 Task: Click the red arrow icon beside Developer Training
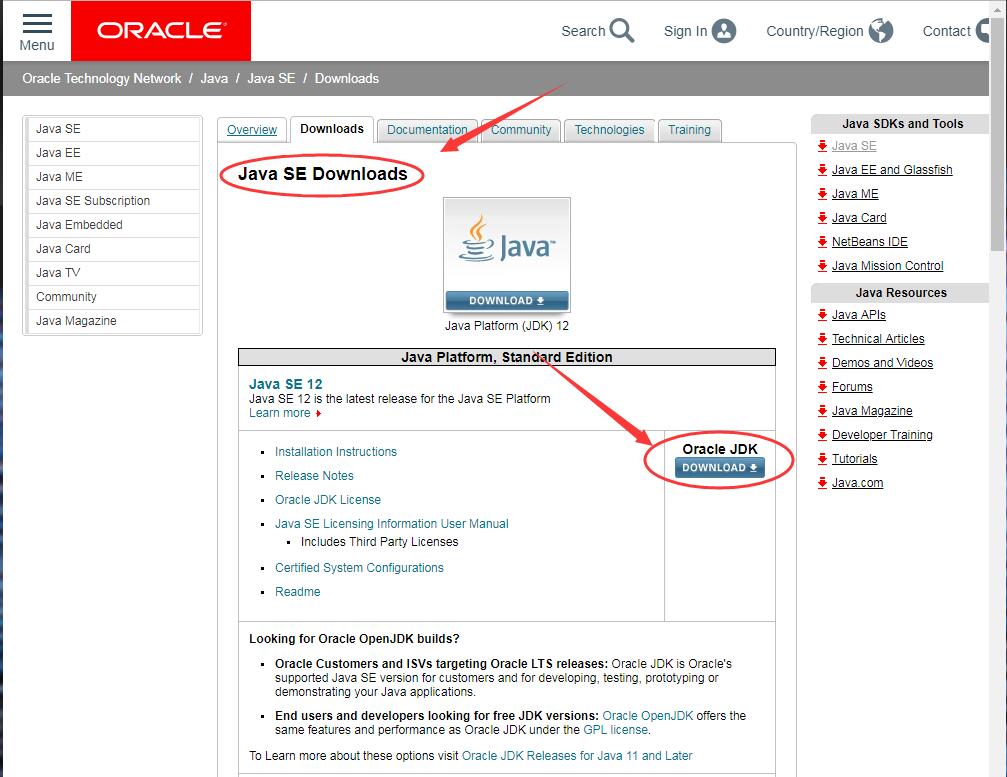[822, 435]
